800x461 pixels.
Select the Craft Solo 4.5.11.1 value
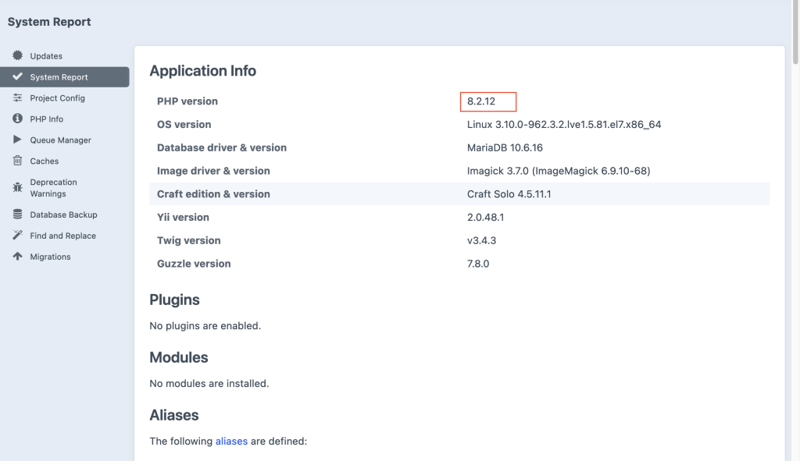pyautogui.click(x=509, y=194)
